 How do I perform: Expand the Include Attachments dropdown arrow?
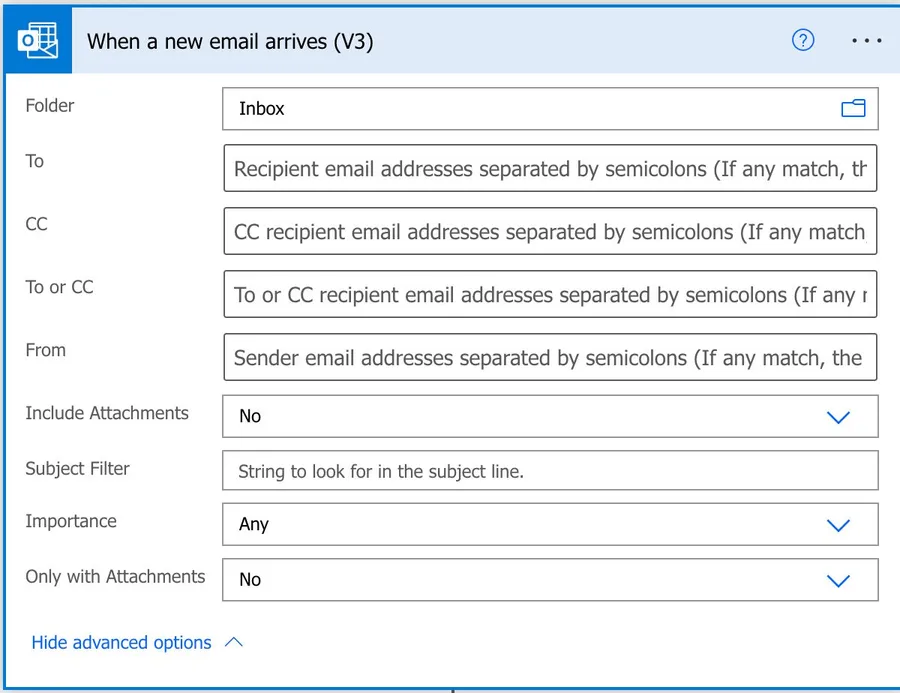[838, 417]
